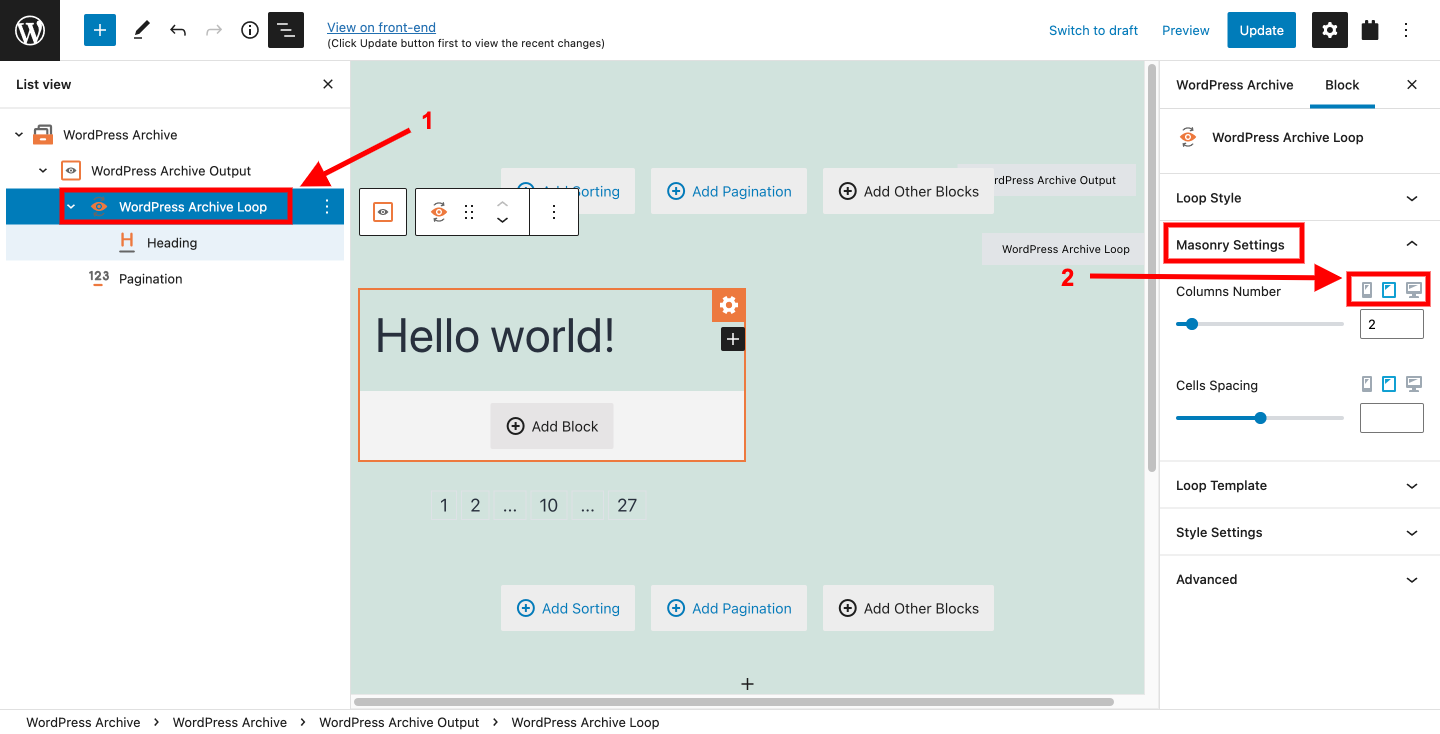Open the Settings gear in the top bar
The height and width of the screenshot is (734, 1440).
pos(1330,30)
